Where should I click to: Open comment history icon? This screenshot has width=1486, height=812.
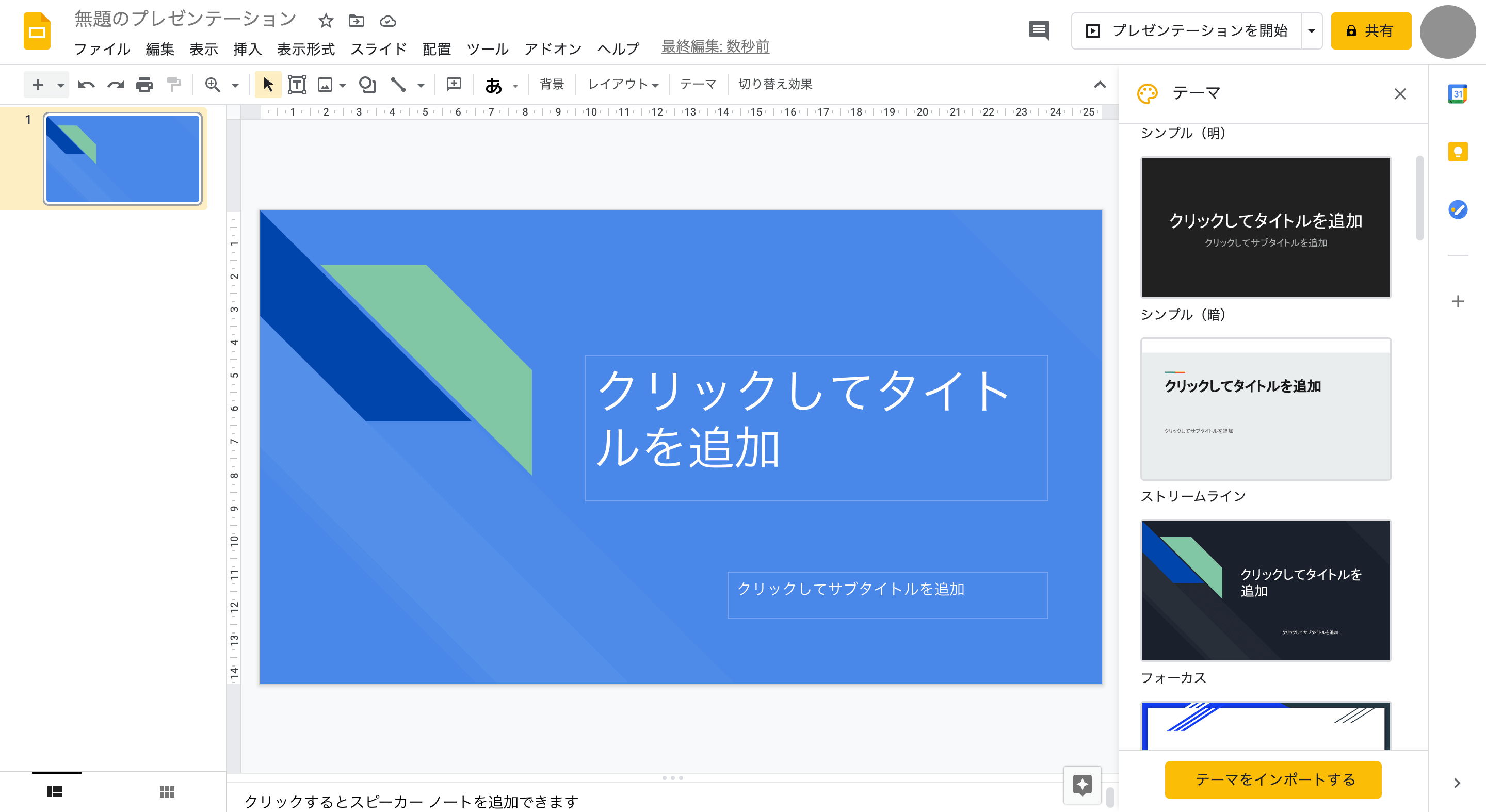coord(1039,30)
